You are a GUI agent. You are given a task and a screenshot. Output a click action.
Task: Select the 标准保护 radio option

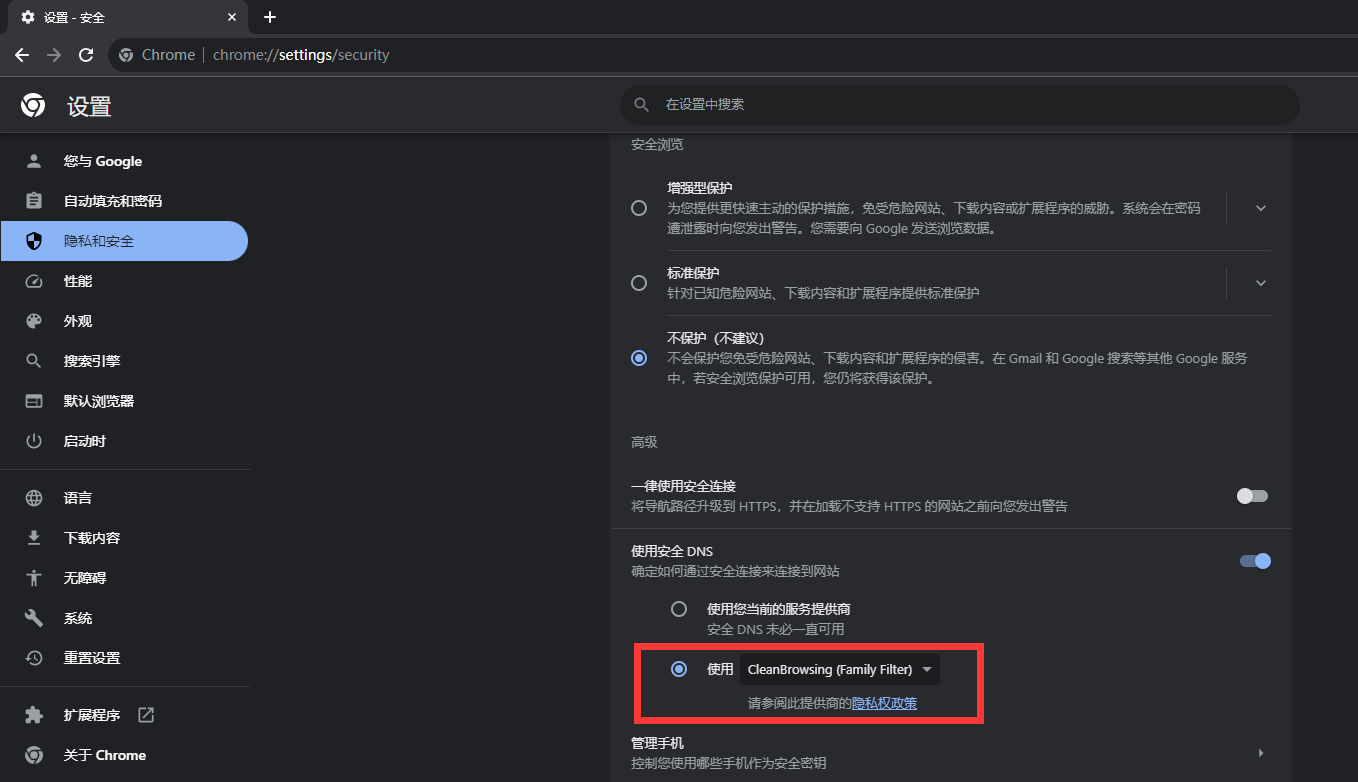click(639, 283)
